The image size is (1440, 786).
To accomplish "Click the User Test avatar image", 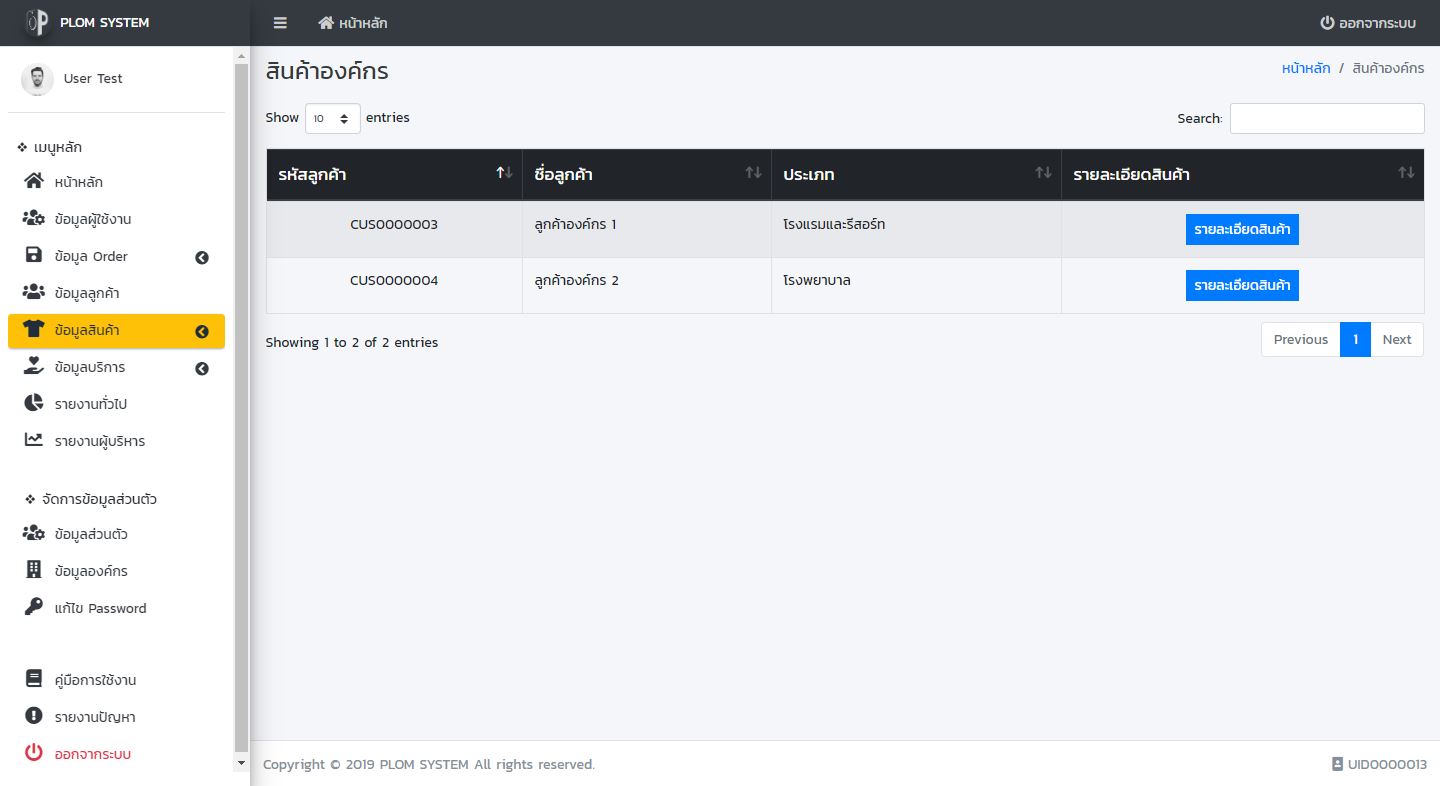I will click(x=37, y=79).
